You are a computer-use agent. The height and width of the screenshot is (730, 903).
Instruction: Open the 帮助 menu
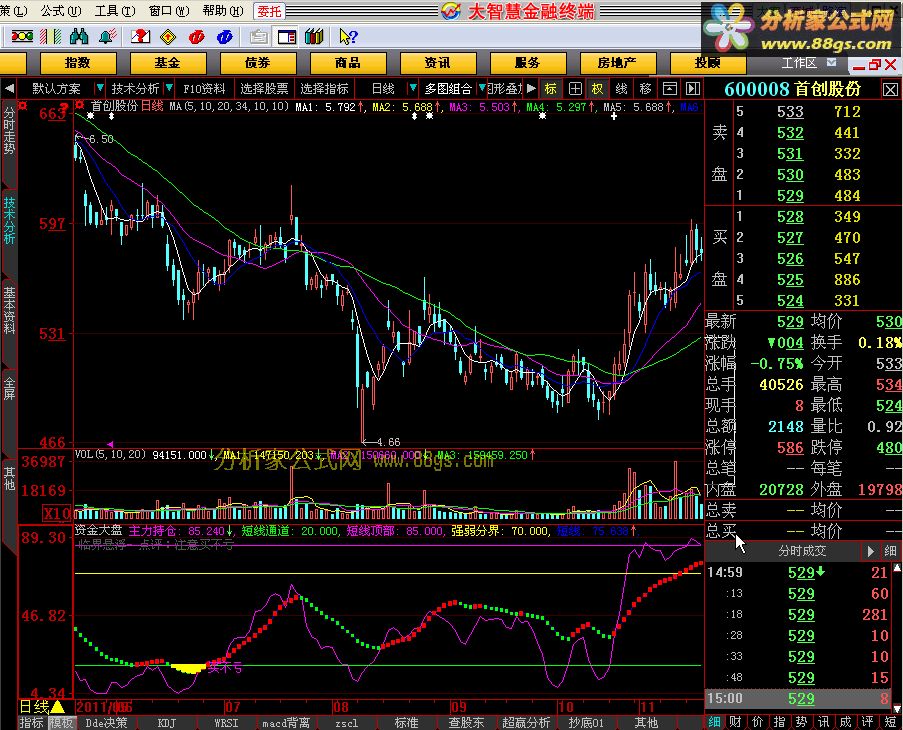(x=223, y=10)
